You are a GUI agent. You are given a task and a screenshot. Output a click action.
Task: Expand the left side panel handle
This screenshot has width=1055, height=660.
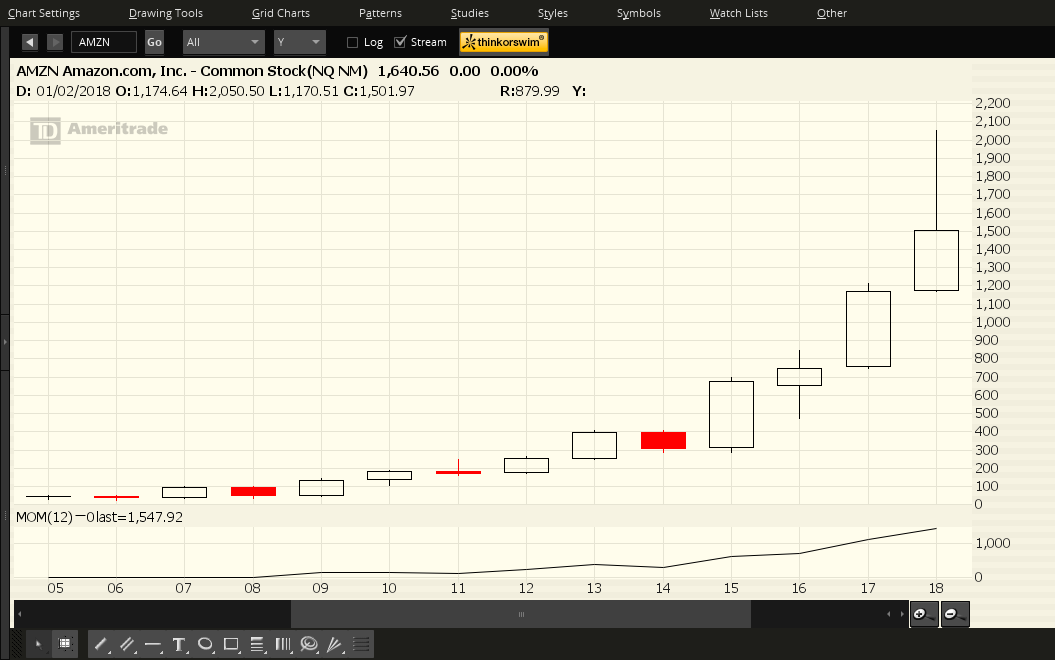click(x=5, y=342)
